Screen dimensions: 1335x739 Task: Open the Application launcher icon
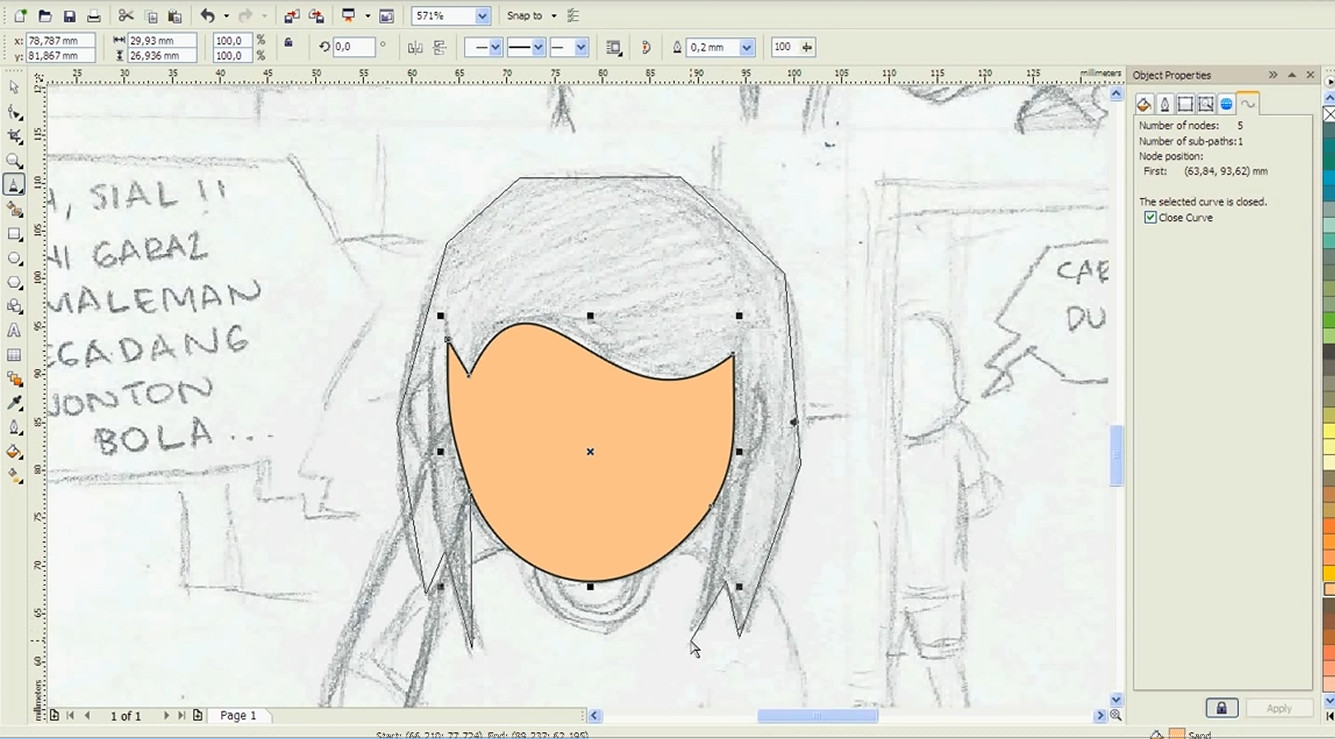349,16
